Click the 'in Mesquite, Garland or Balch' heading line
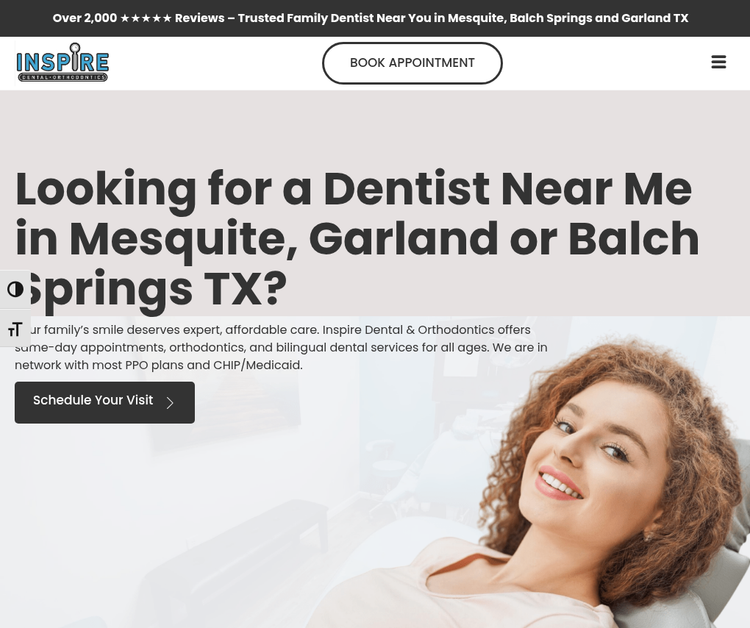This screenshot has height=628, width=750. (x=357, y=239)
